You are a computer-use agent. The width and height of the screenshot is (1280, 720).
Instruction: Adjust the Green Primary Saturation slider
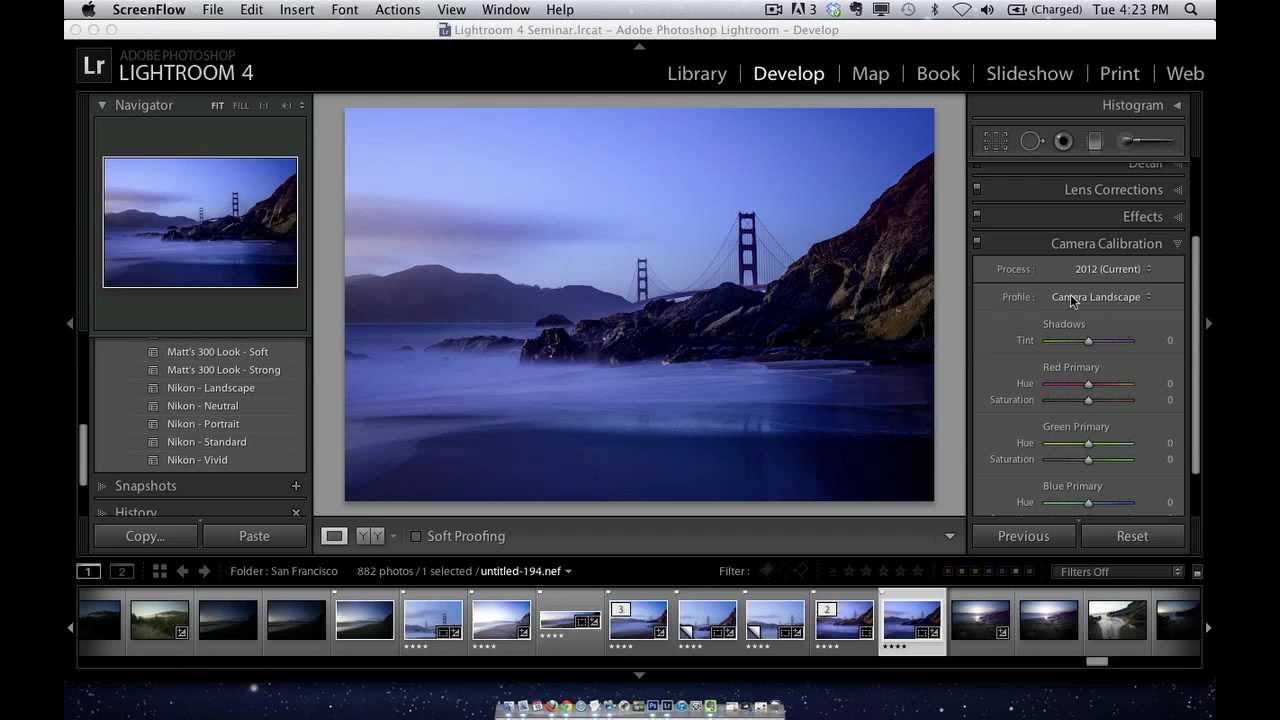[1089, 460]
